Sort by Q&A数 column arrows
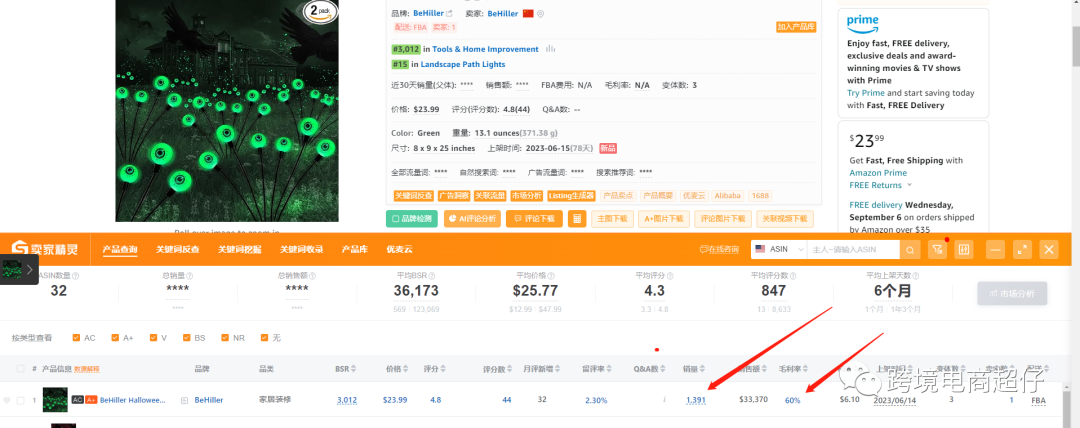The height and width of the screenshot is (428, 1080). click(x=663, y=369)
